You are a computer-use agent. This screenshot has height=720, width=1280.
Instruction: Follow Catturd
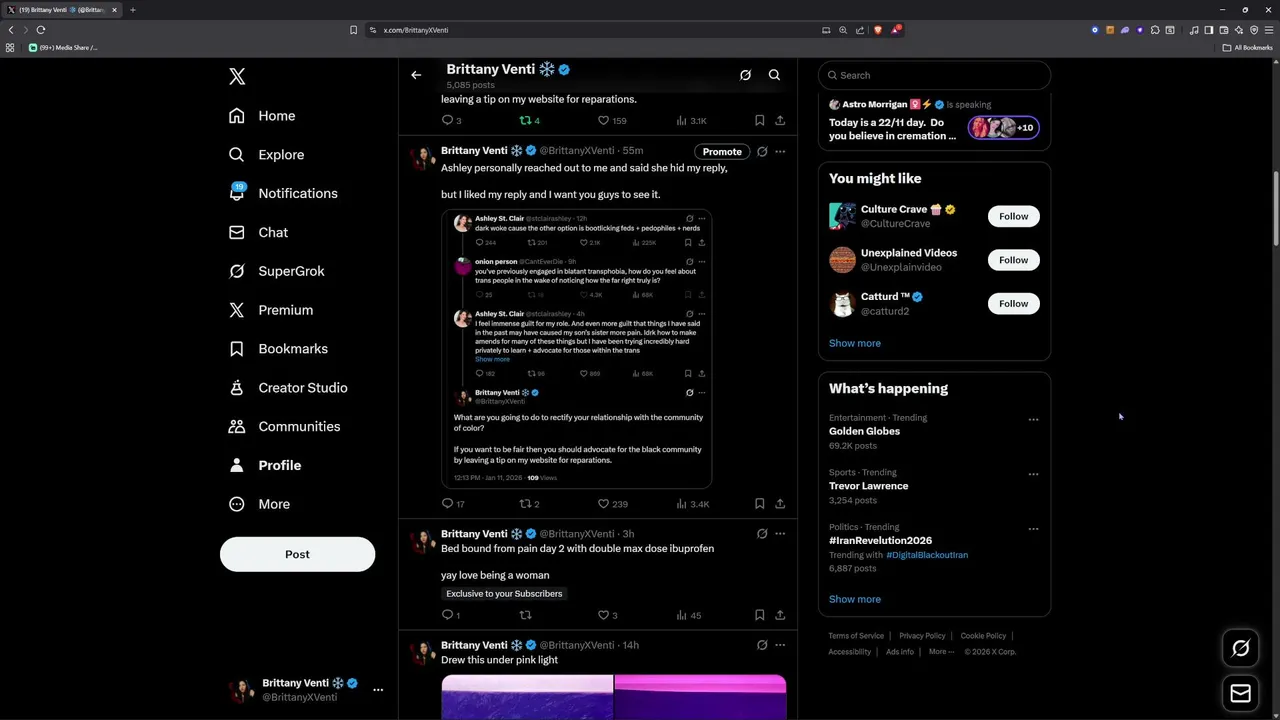[1013, 304]
